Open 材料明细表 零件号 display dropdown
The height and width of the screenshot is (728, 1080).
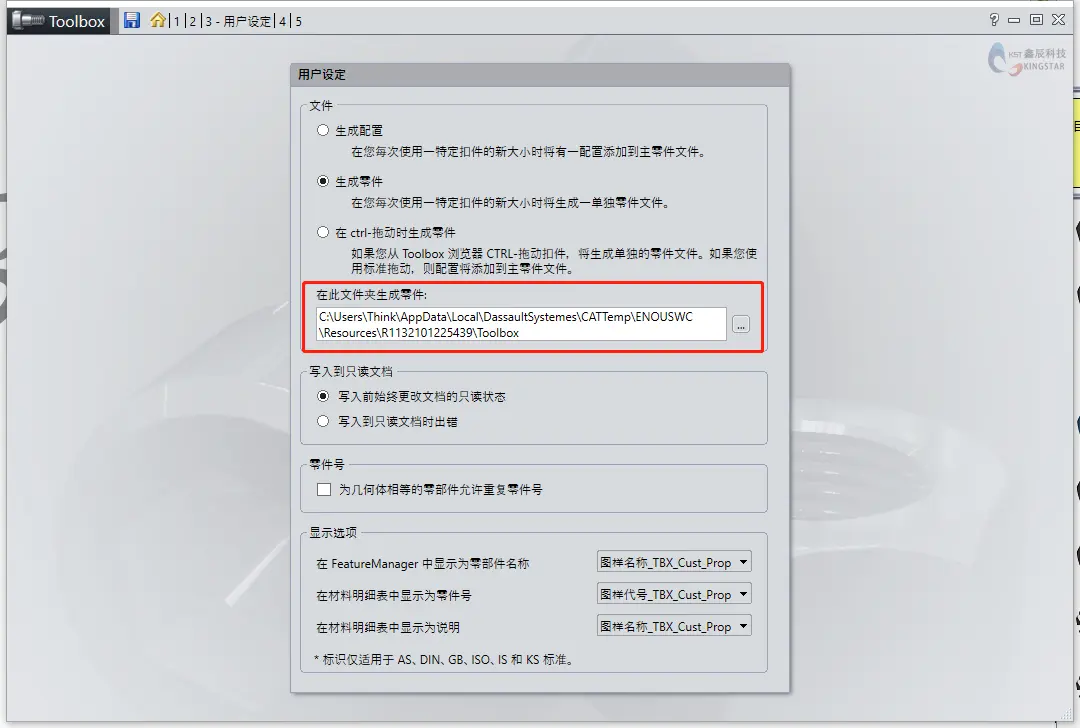tap(674, 594)
